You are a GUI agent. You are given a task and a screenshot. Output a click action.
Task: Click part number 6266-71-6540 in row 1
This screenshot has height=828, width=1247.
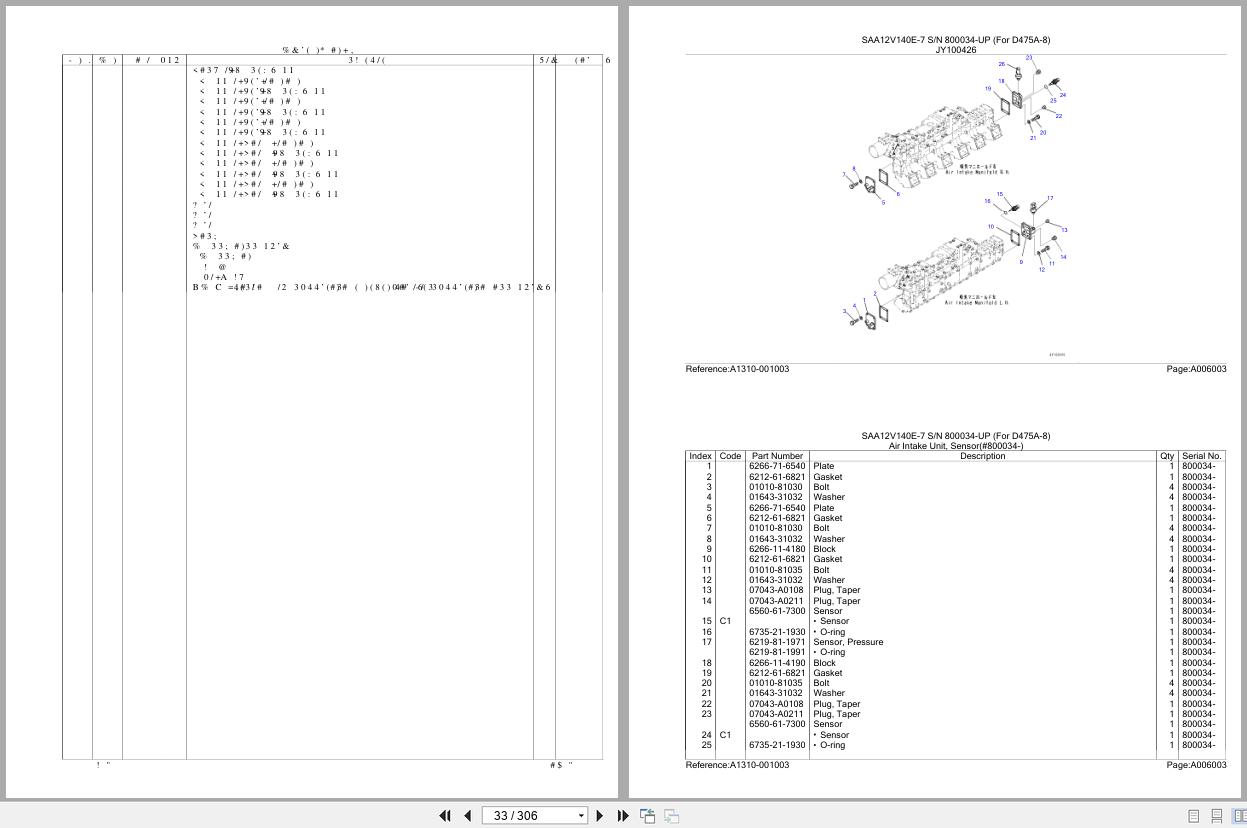pos(777,466)
